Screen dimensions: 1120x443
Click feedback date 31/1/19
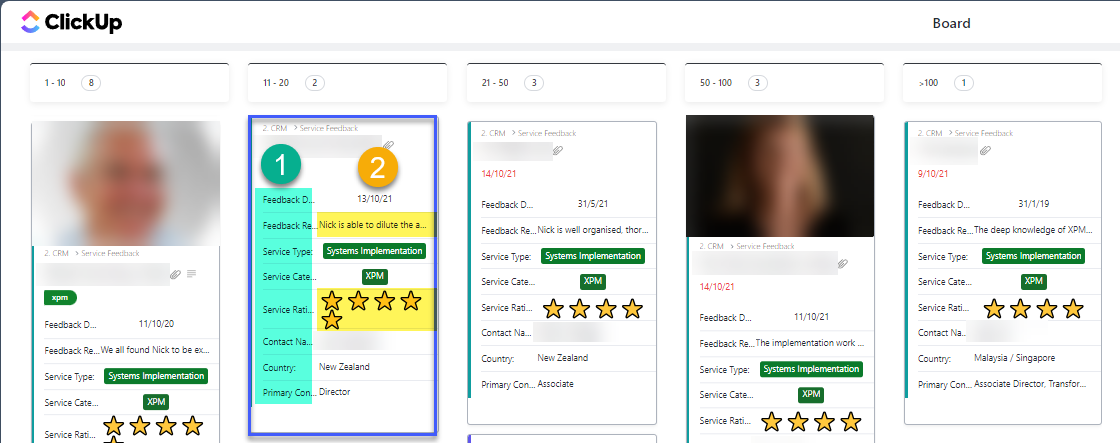(1033, 204)
